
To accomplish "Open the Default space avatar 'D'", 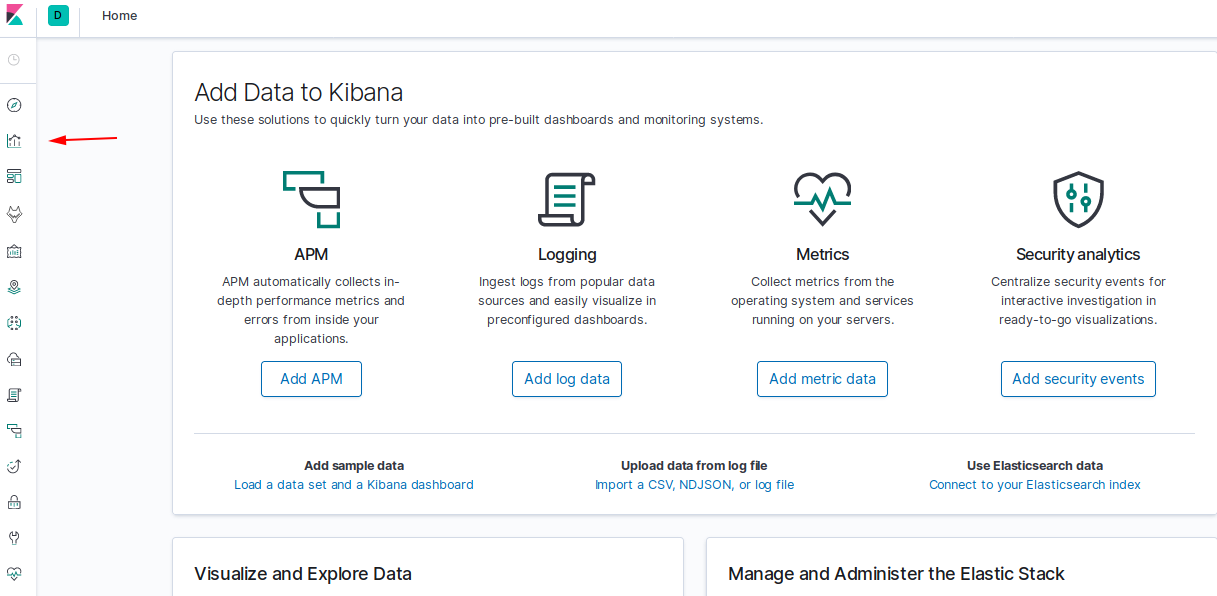I will pyautogui.click(x=58, y=16).
